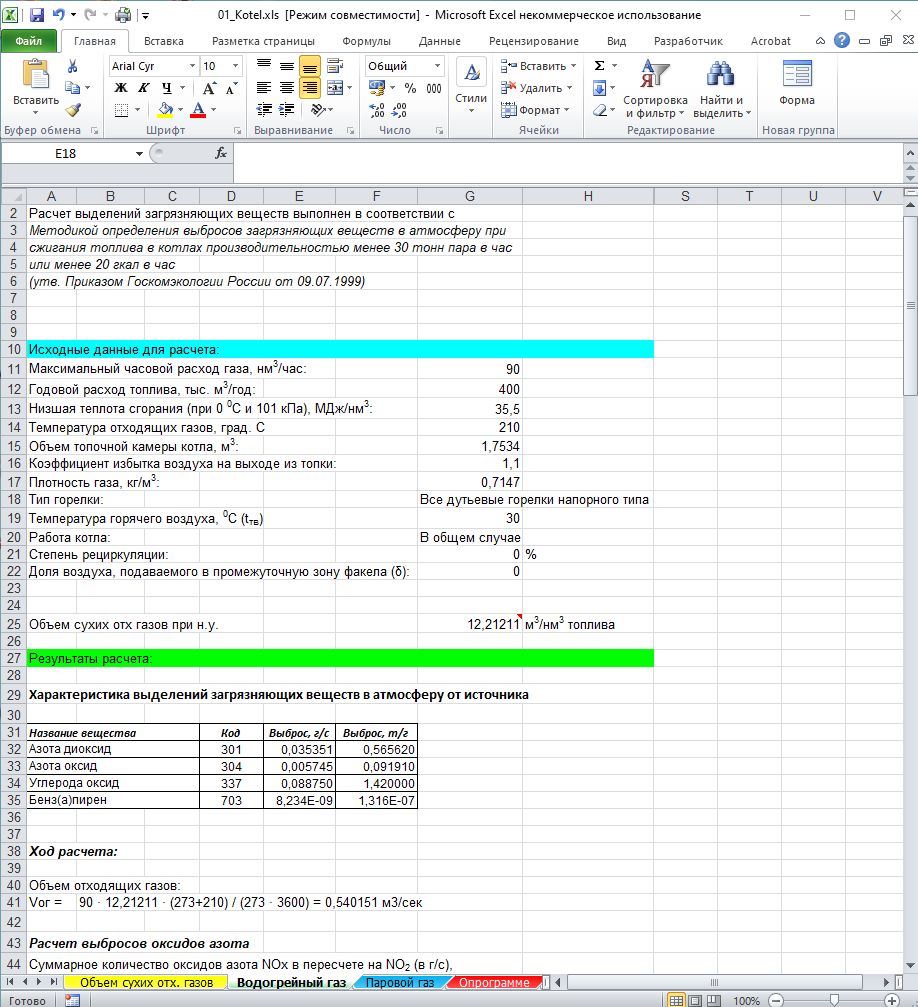Toggle italic К formatting
The height and width of the screenshot is (1007, 918).
click(x=144, y=88)
